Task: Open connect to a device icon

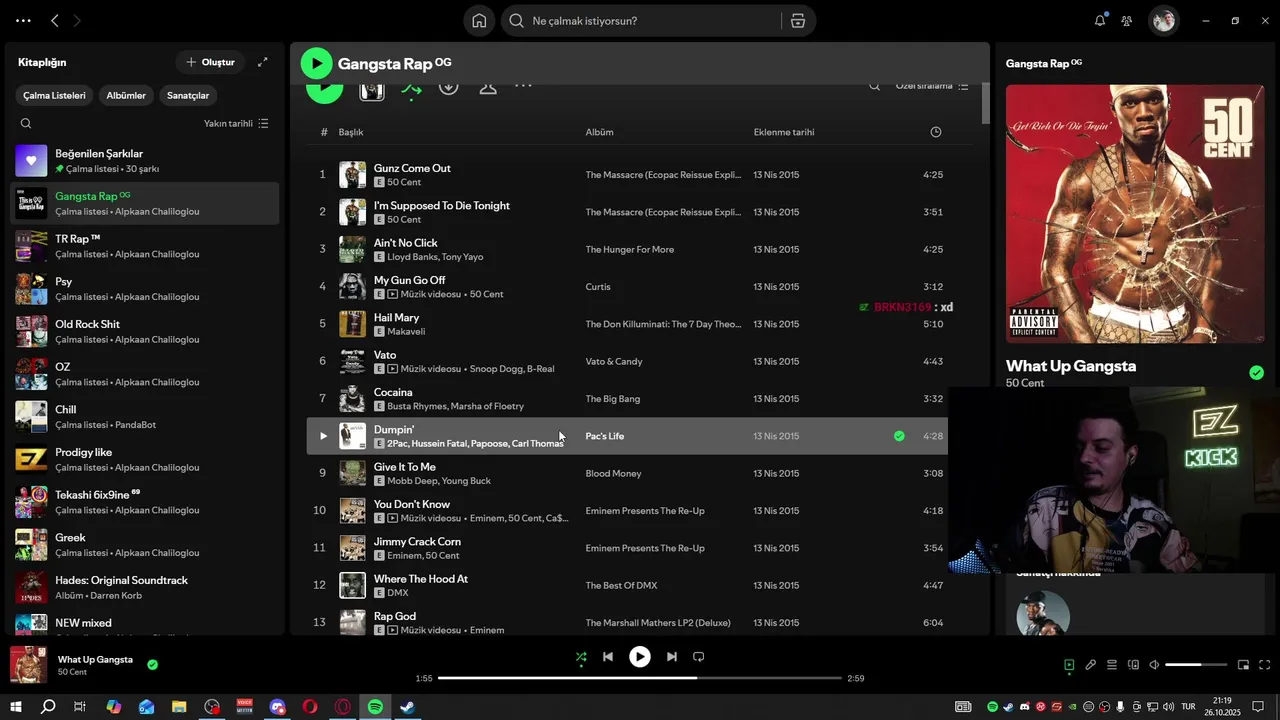Action: click(x=1133, y=665)
